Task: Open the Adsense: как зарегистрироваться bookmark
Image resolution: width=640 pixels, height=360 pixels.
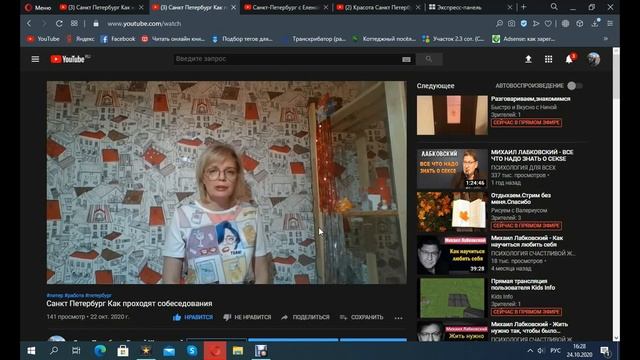Action: (524, 39)
